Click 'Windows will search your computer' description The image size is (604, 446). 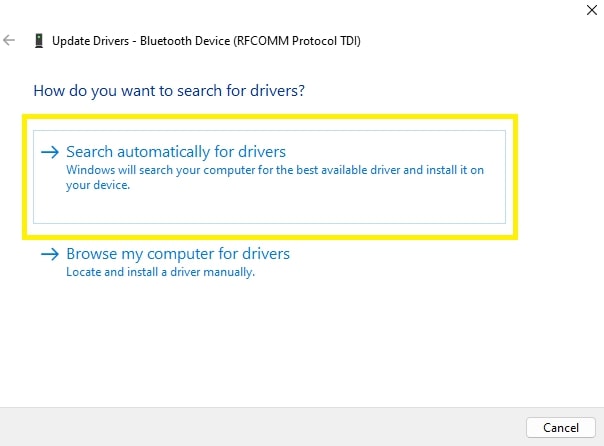(x=275, y=178)
